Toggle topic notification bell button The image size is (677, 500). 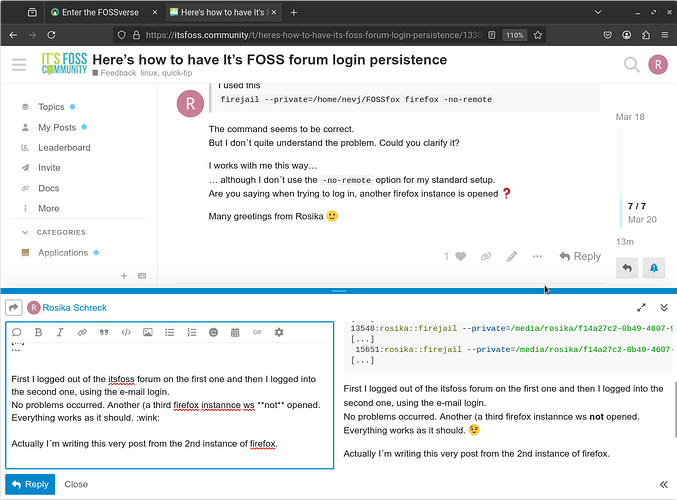pos(654,268)
